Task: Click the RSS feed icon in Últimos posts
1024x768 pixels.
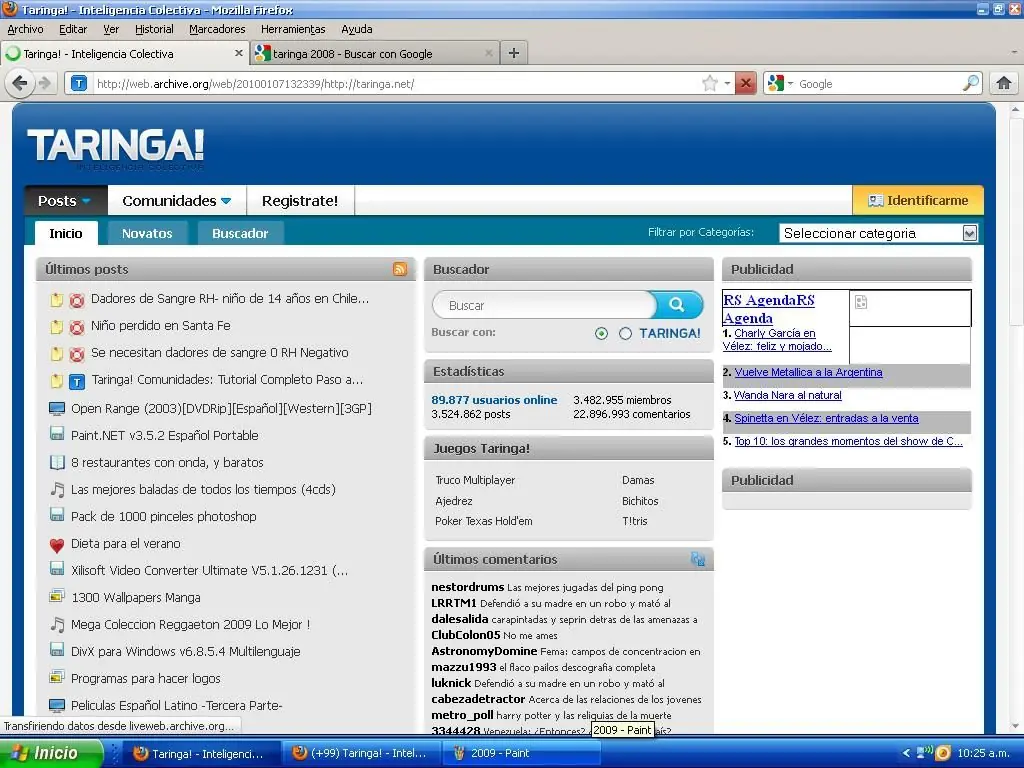Action: coord(400,269)
